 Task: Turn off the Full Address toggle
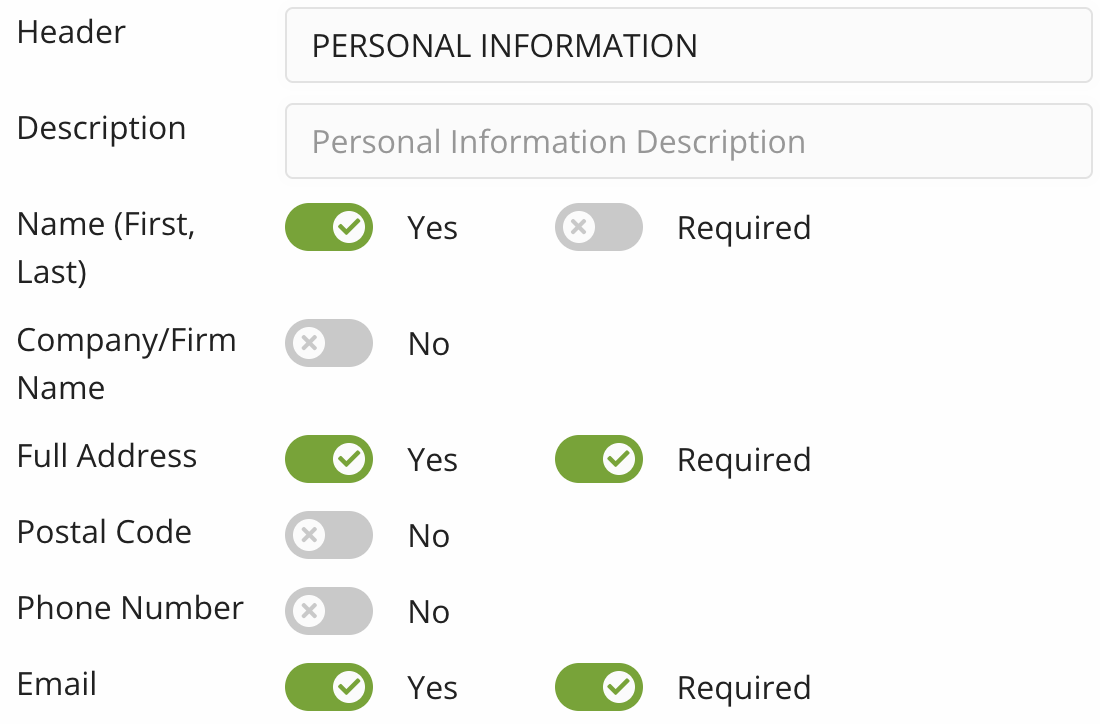(x=329, y=459)
